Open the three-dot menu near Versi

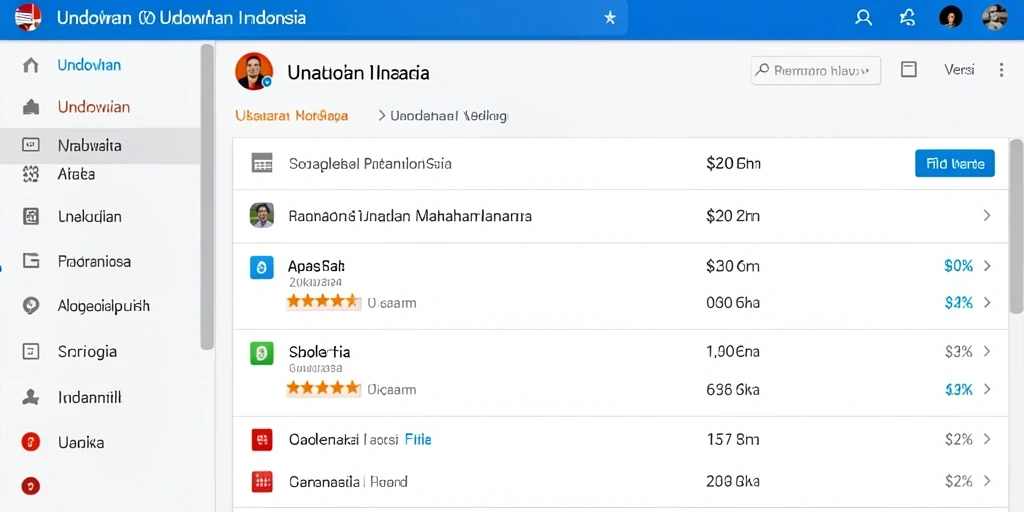(1001, 70)
